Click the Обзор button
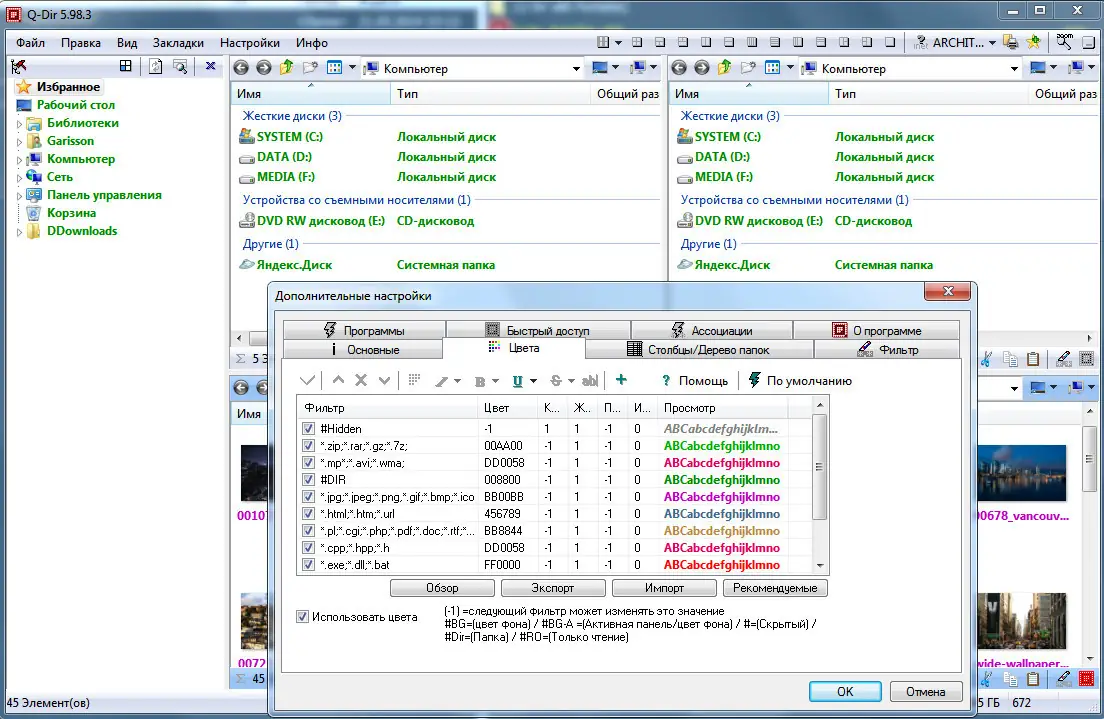This screenshot has width=1104, height=719. click(x=442, y=587)
